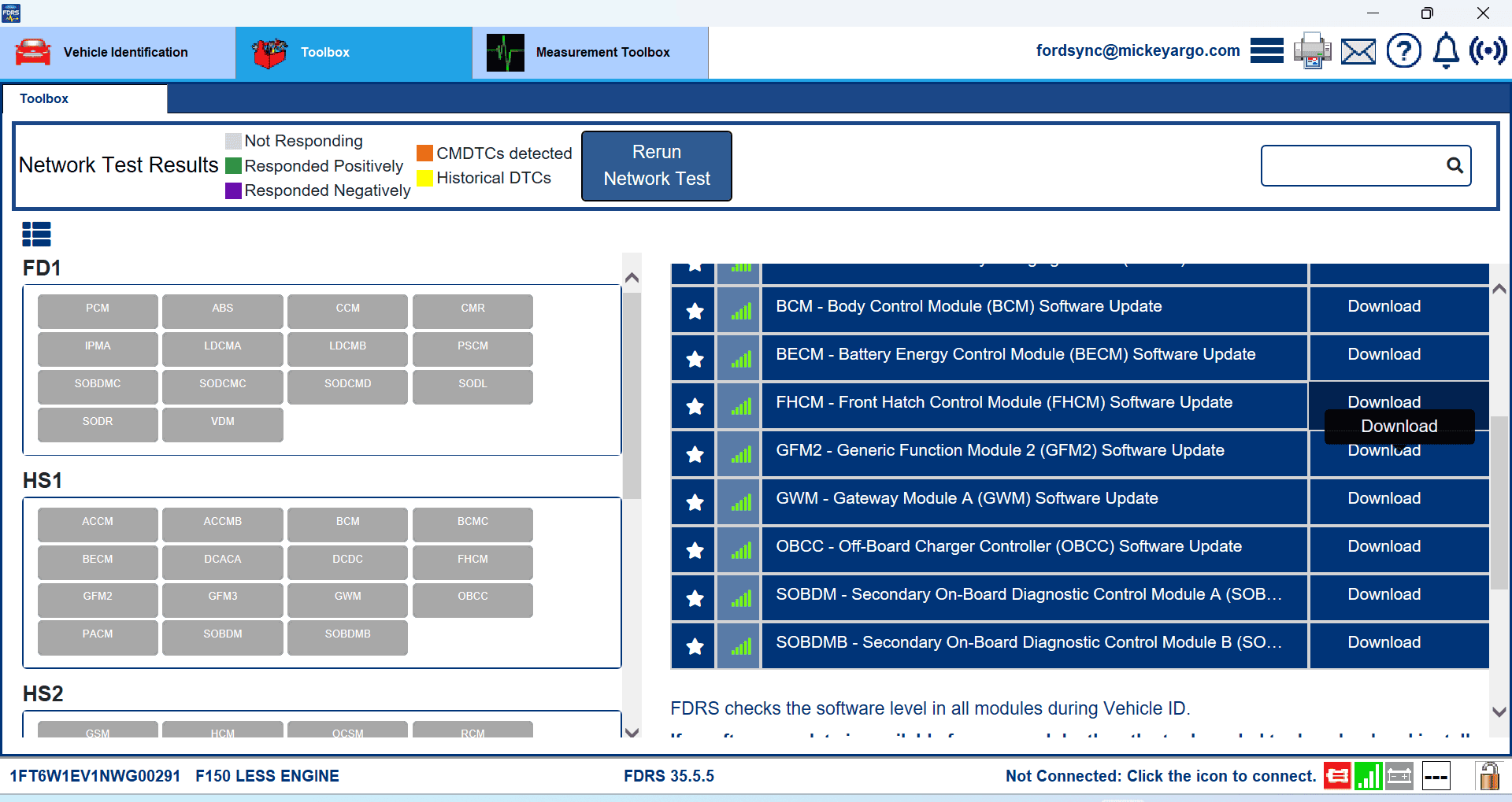Click down arrow of software update list scrollbar
Image resolution: width=1512 pixels, height=802 pixels.
pyautogui.click(x=1499, y=711)
